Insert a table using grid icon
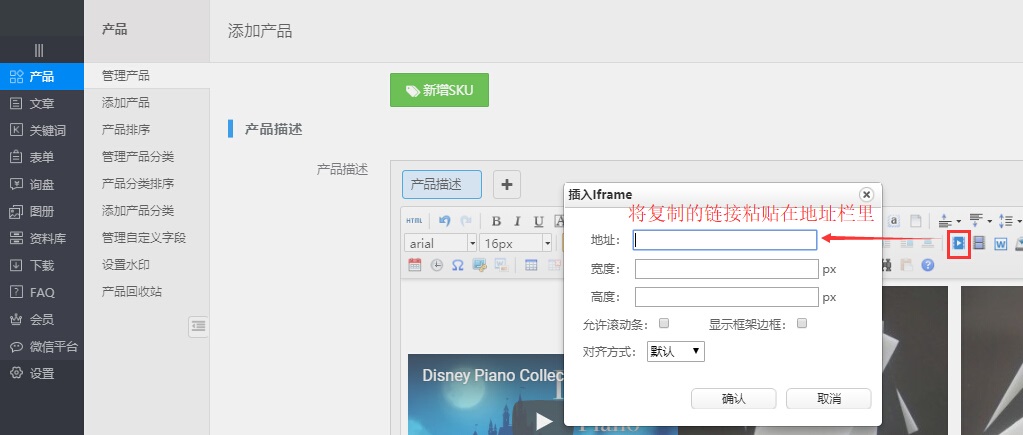The height and width of the screenshot is (435, 1023). [x=531, y=265]
